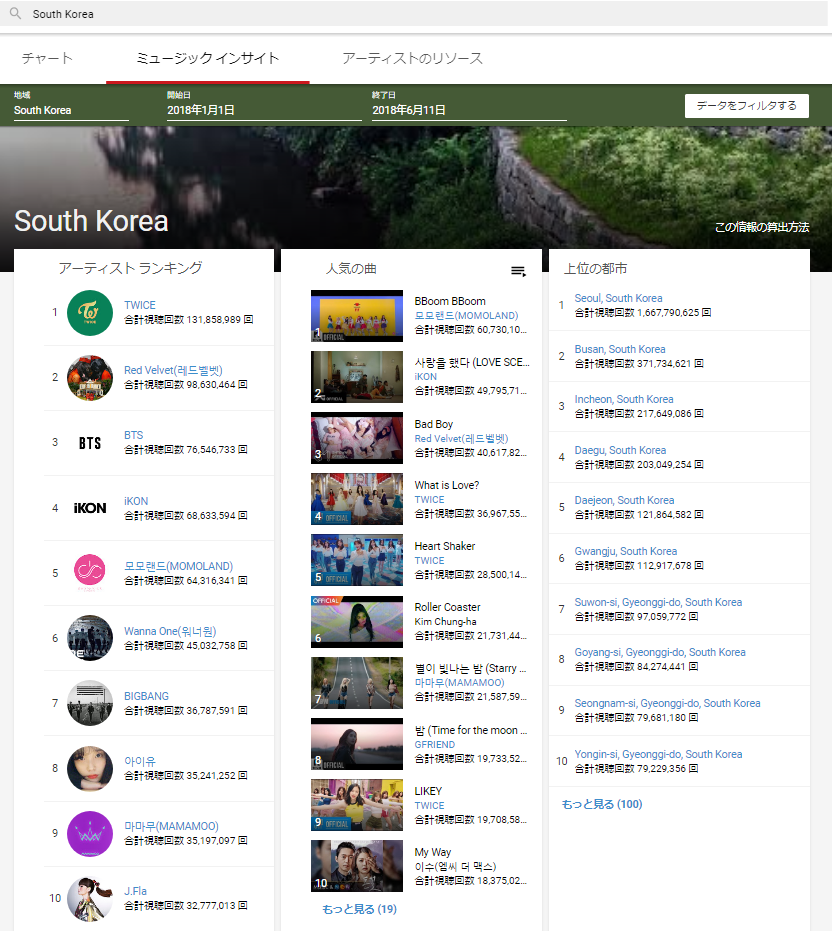Play the 사랑을 했다 (LOVE SCENARIO) thumbnail

click(x=357, y=377)
